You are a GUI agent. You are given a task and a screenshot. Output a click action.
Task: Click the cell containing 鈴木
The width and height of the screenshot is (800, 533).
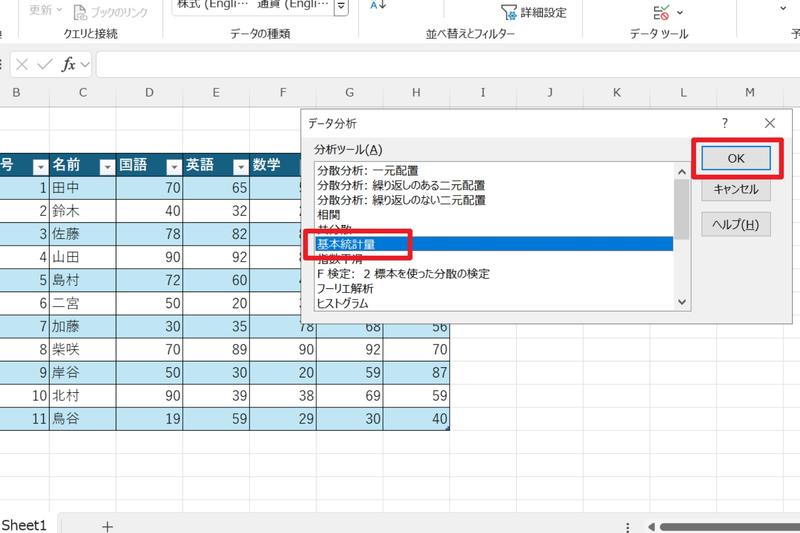tap(83, 211)
